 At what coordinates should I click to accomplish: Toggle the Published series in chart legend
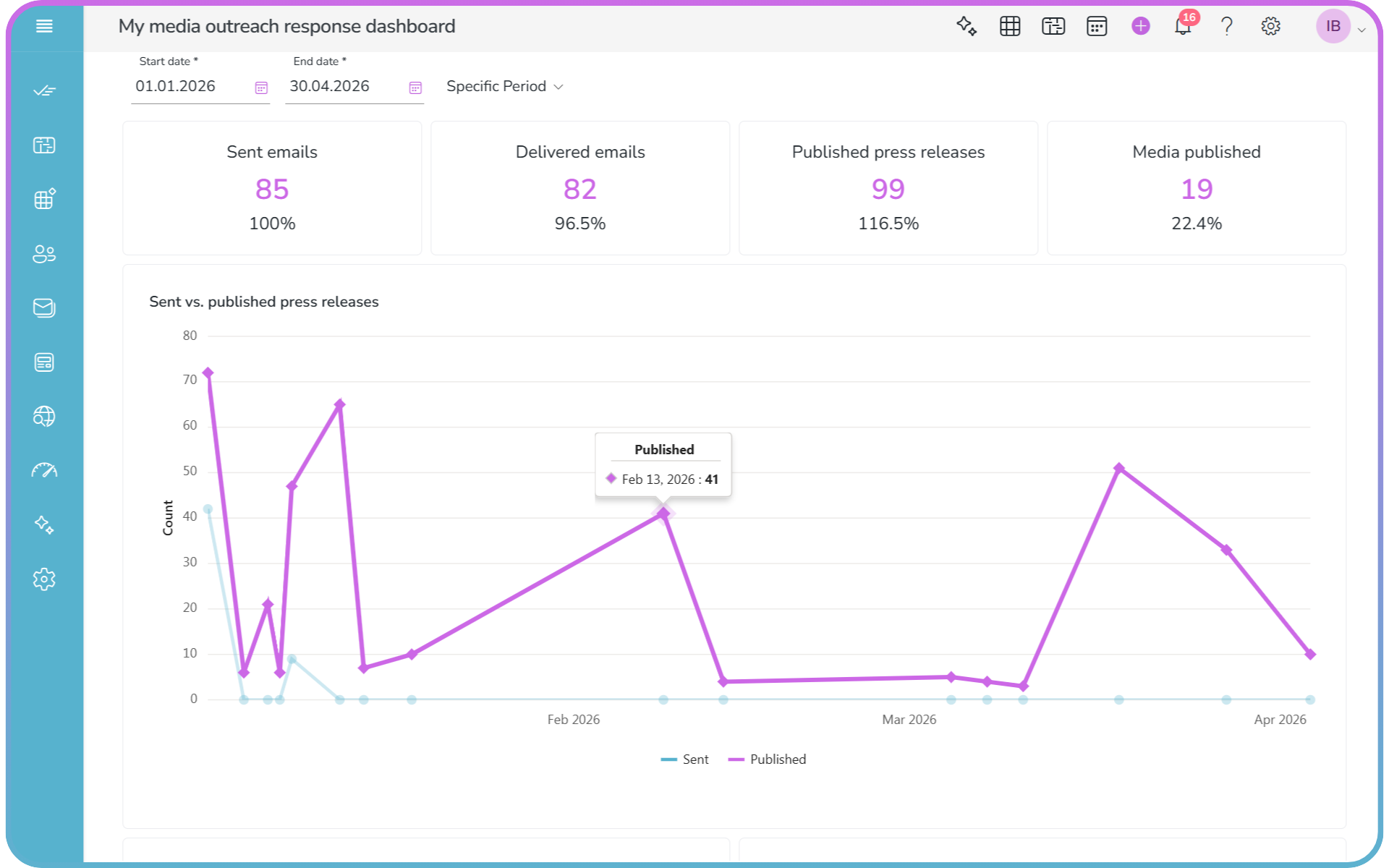tap(767, 759)
